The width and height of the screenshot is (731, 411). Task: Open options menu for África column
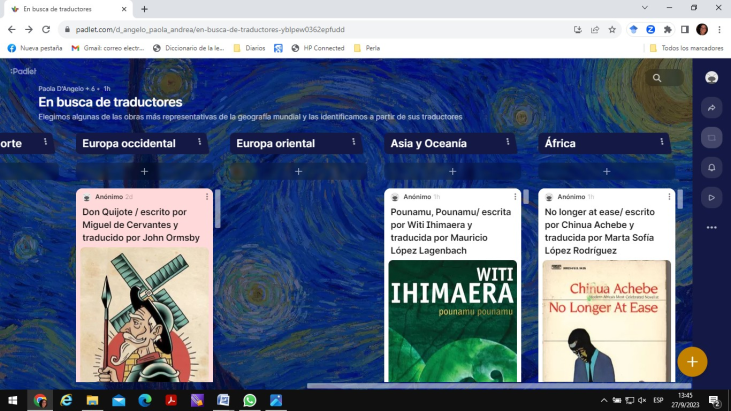(x=661, y=143)
